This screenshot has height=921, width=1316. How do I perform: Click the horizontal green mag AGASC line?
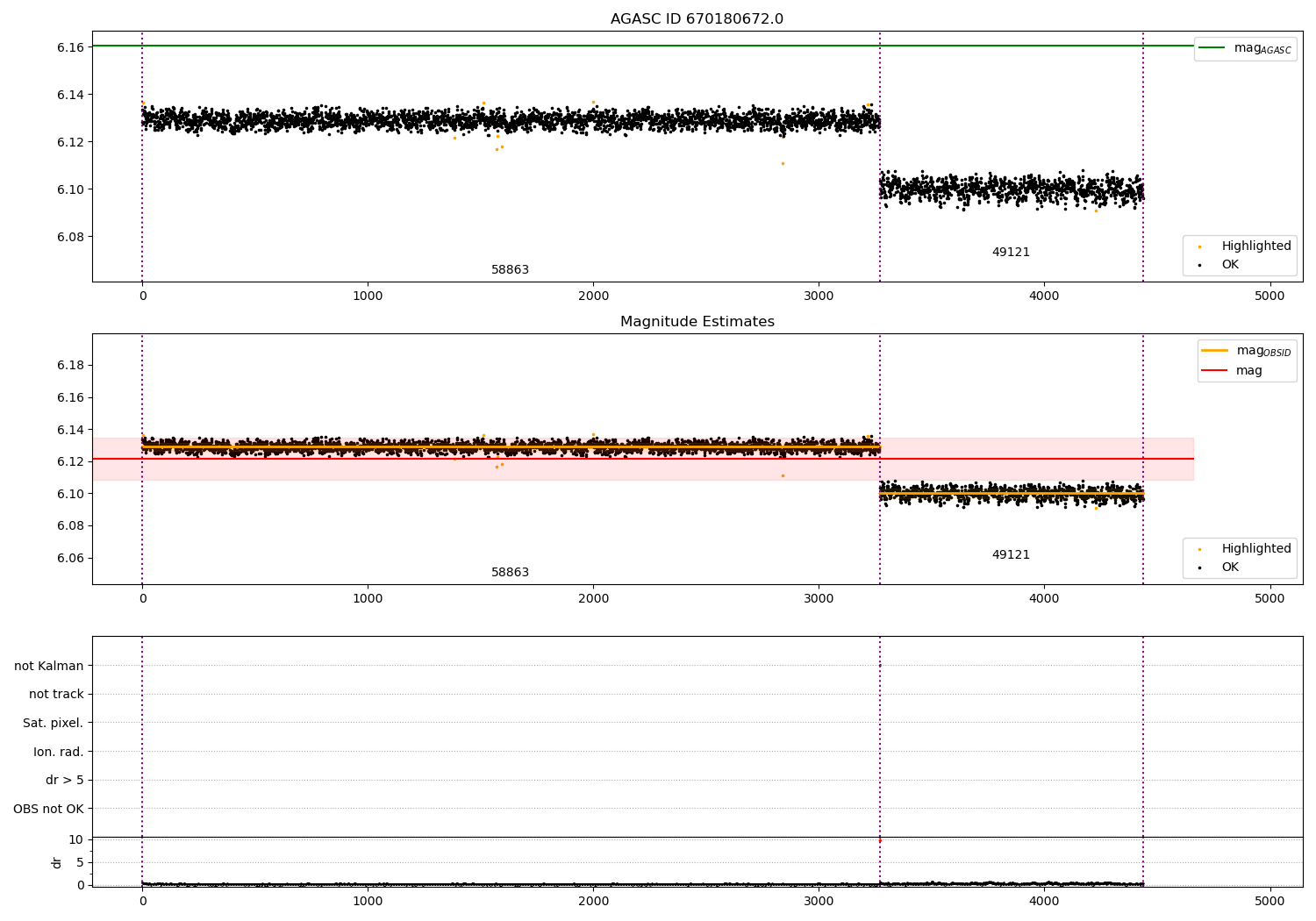pos(643,46)
